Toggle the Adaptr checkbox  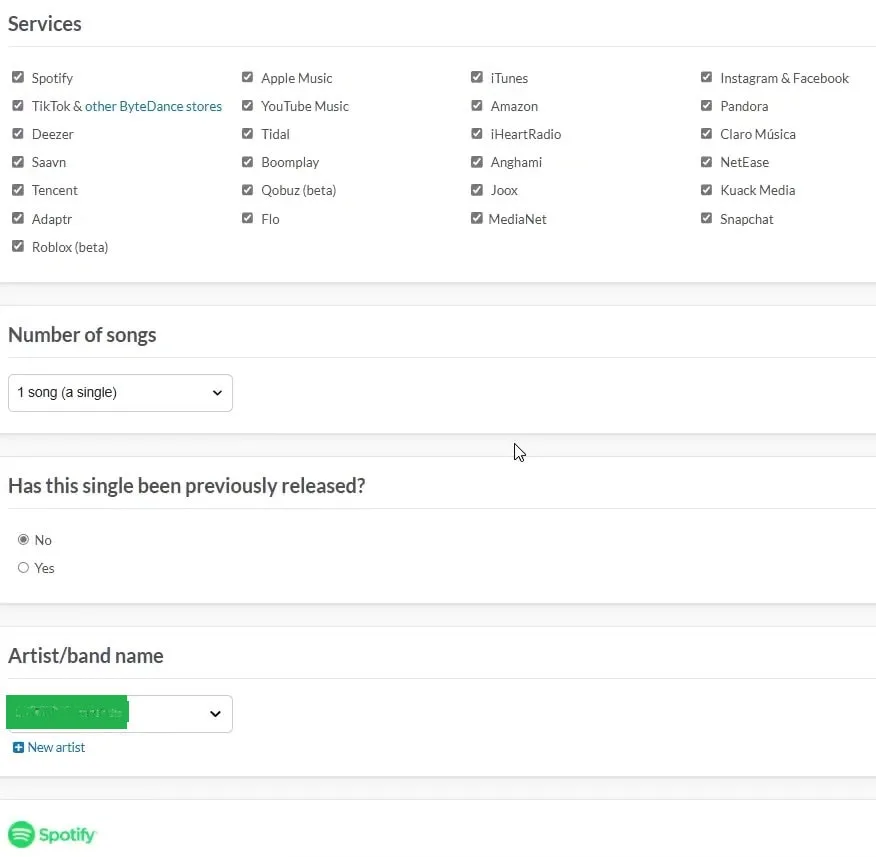[x=18, y=218]
